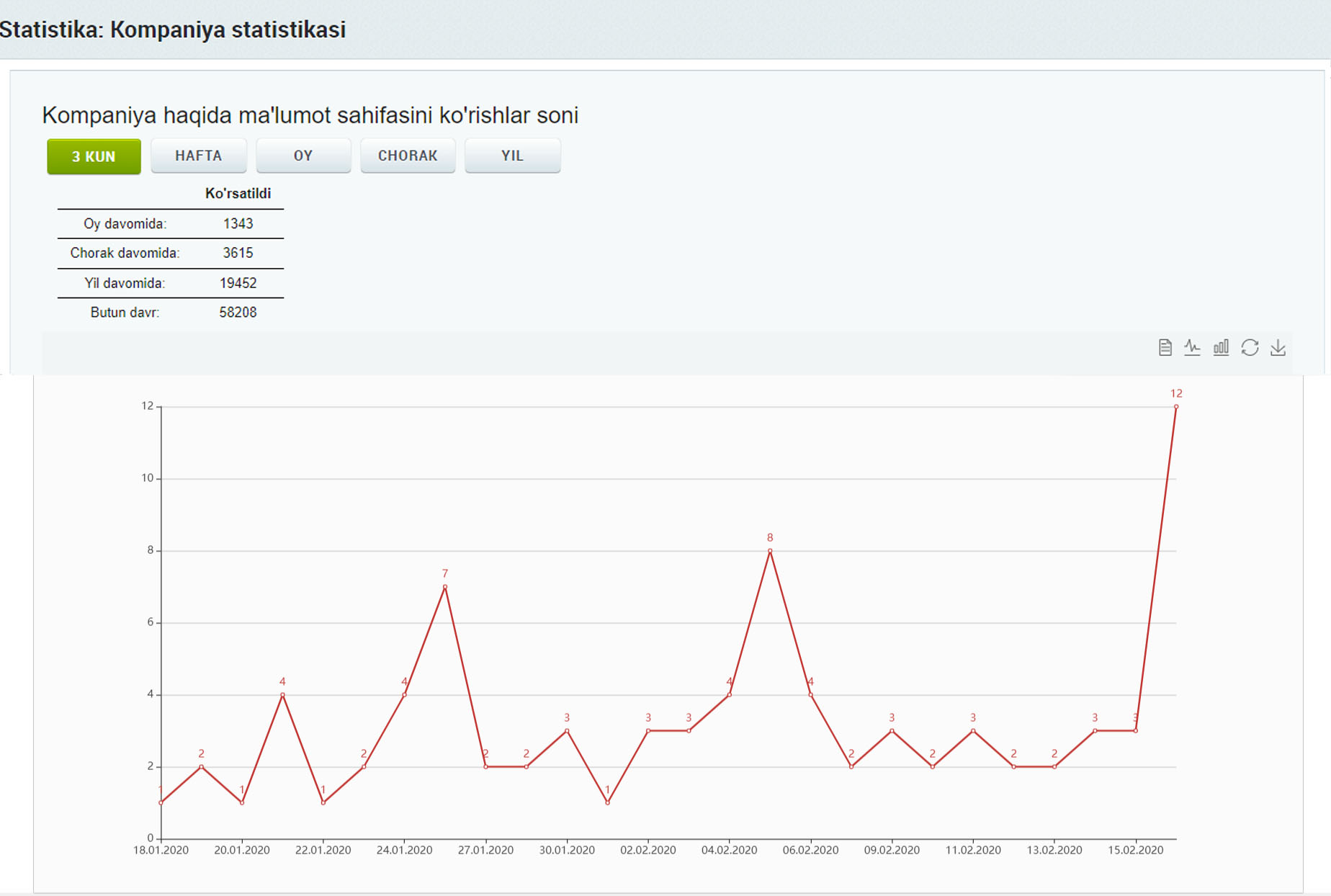Select the 3 KUN period button
Image resolution: width=1331 pixels, height=896 pixels.
click(x=94, y=156)
